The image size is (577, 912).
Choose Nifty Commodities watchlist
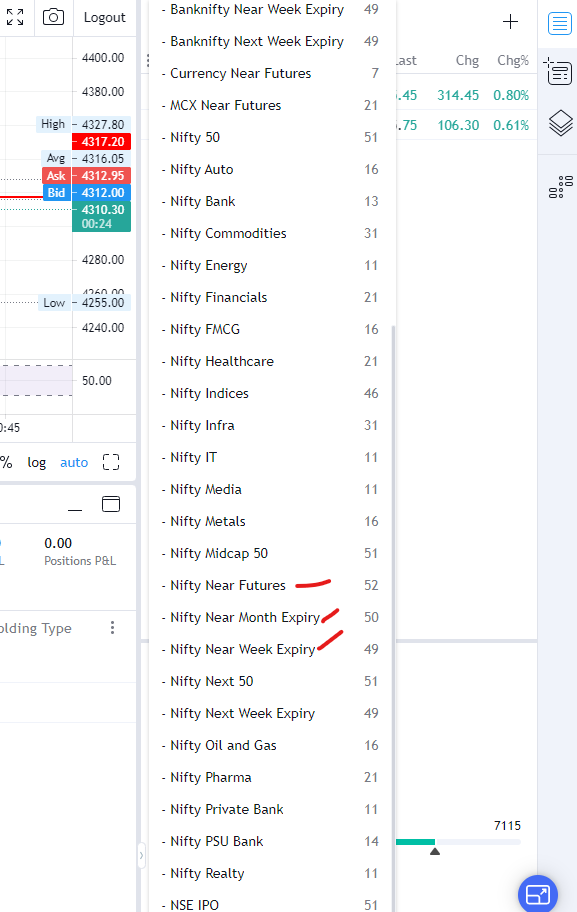coord(271,233)
